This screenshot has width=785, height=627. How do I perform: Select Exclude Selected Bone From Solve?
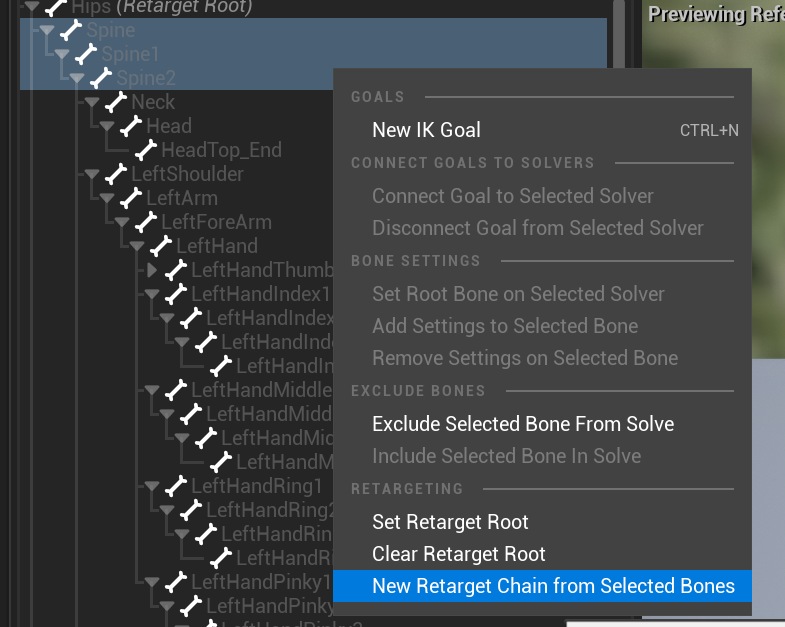tap(523, 424)
